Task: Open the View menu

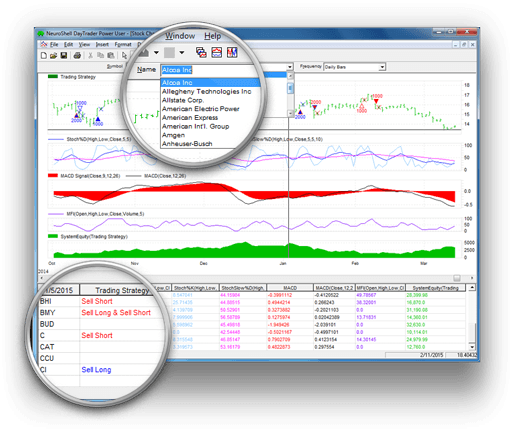Action: pyautogui.click(x=84, y=44)
